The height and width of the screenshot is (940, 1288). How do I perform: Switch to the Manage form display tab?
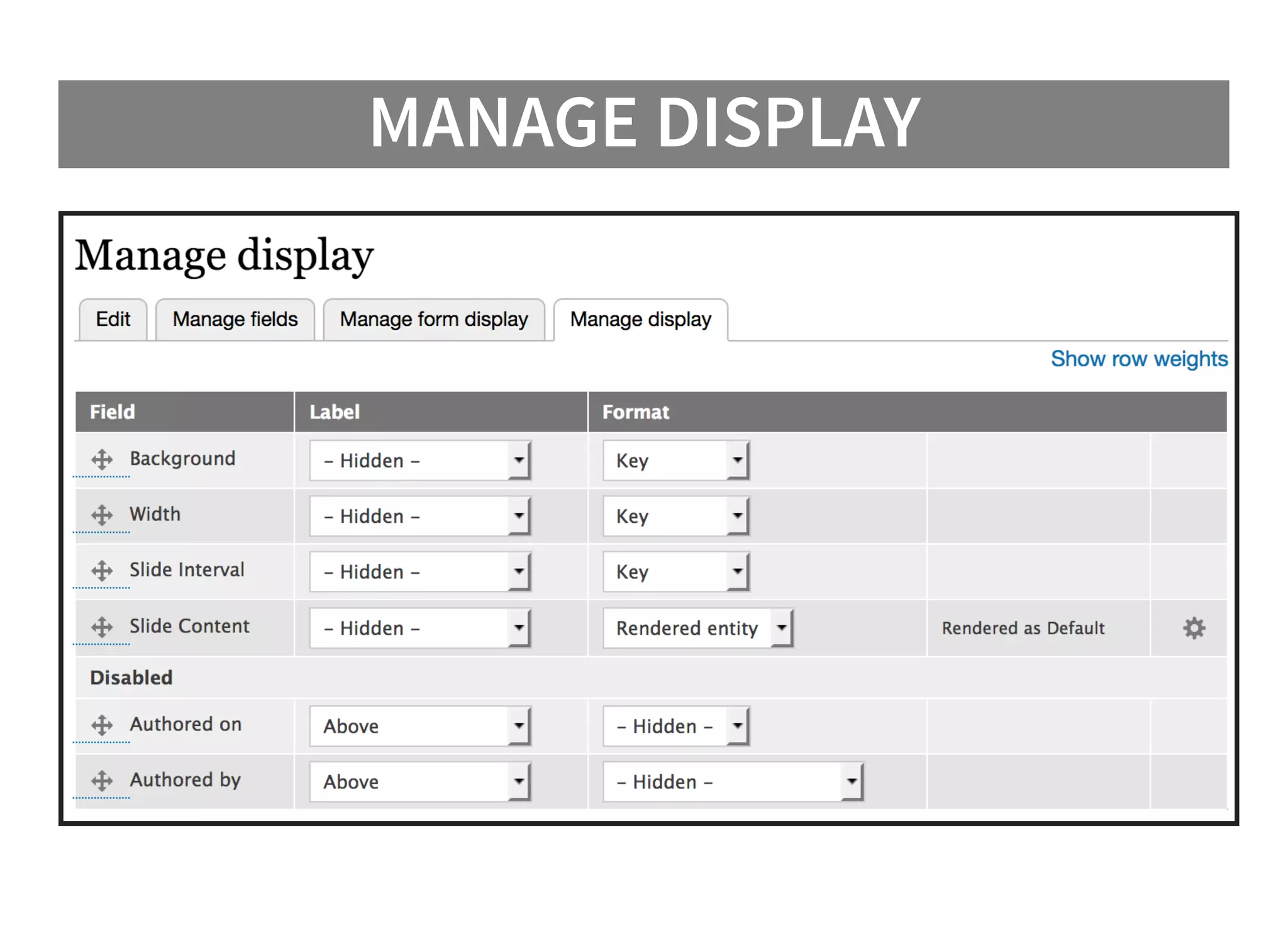(x=434, y=320)
